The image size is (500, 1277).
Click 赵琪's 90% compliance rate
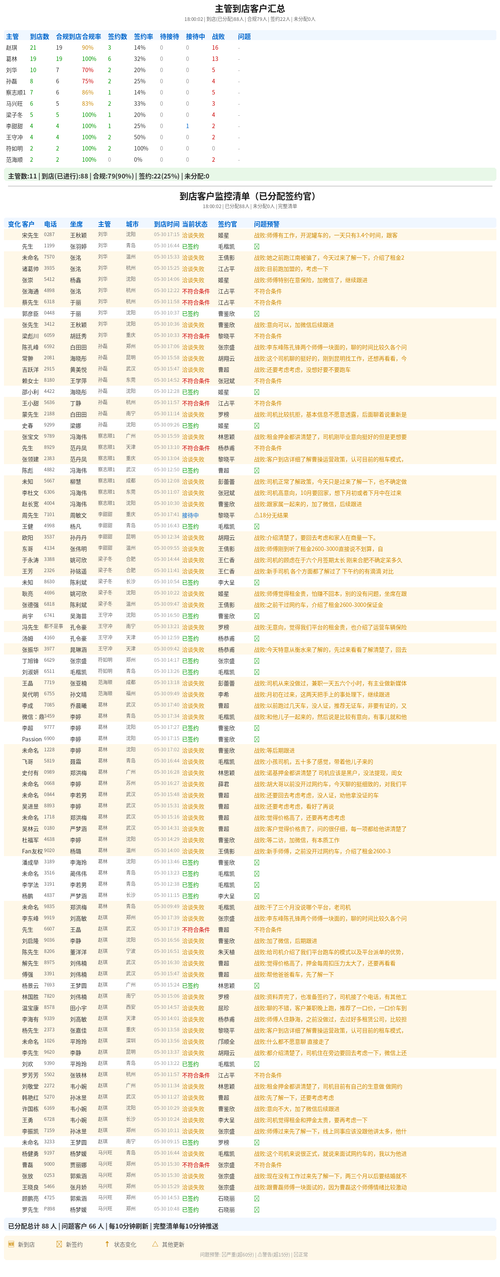tap(88, 47)
